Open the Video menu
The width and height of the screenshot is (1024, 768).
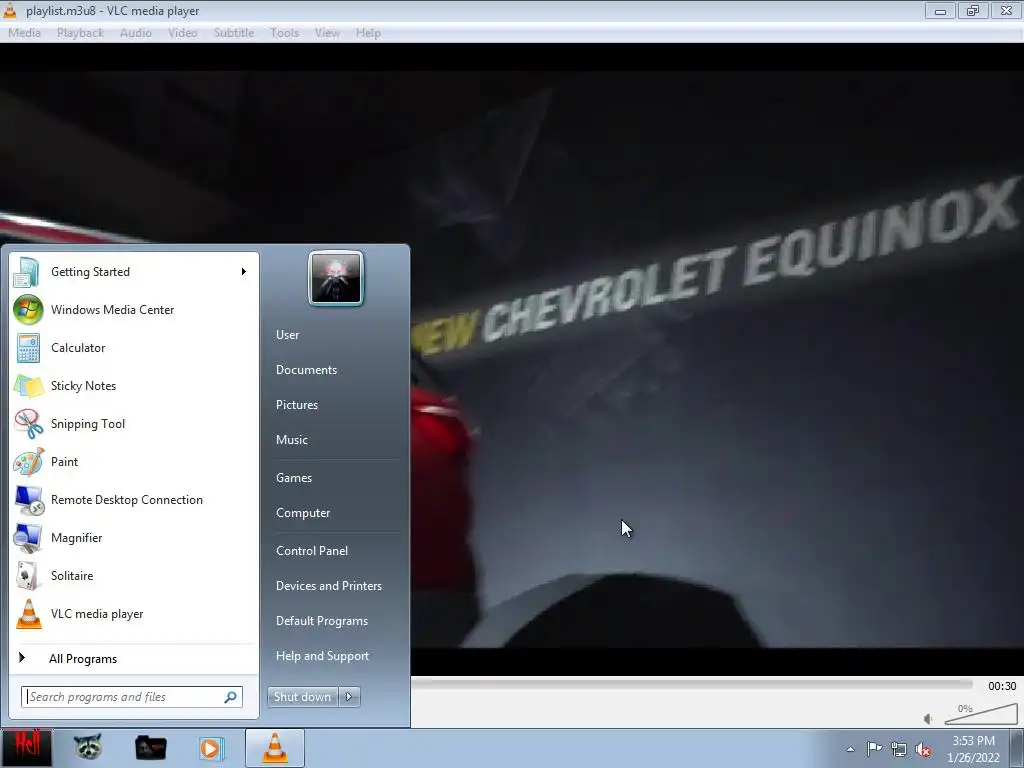click(182, 33)
